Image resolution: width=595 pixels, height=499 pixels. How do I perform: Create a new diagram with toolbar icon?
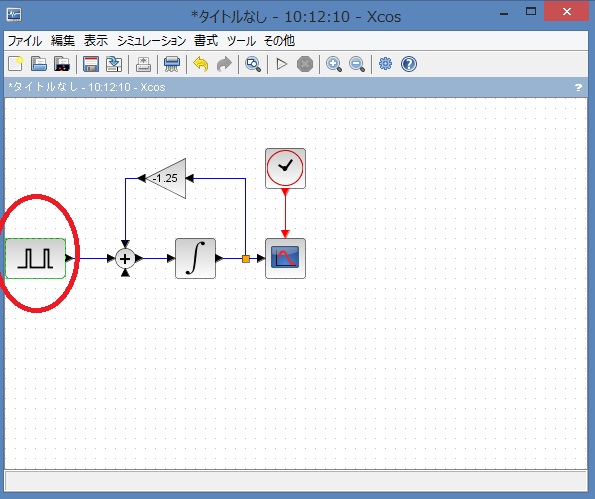[16, 64]
